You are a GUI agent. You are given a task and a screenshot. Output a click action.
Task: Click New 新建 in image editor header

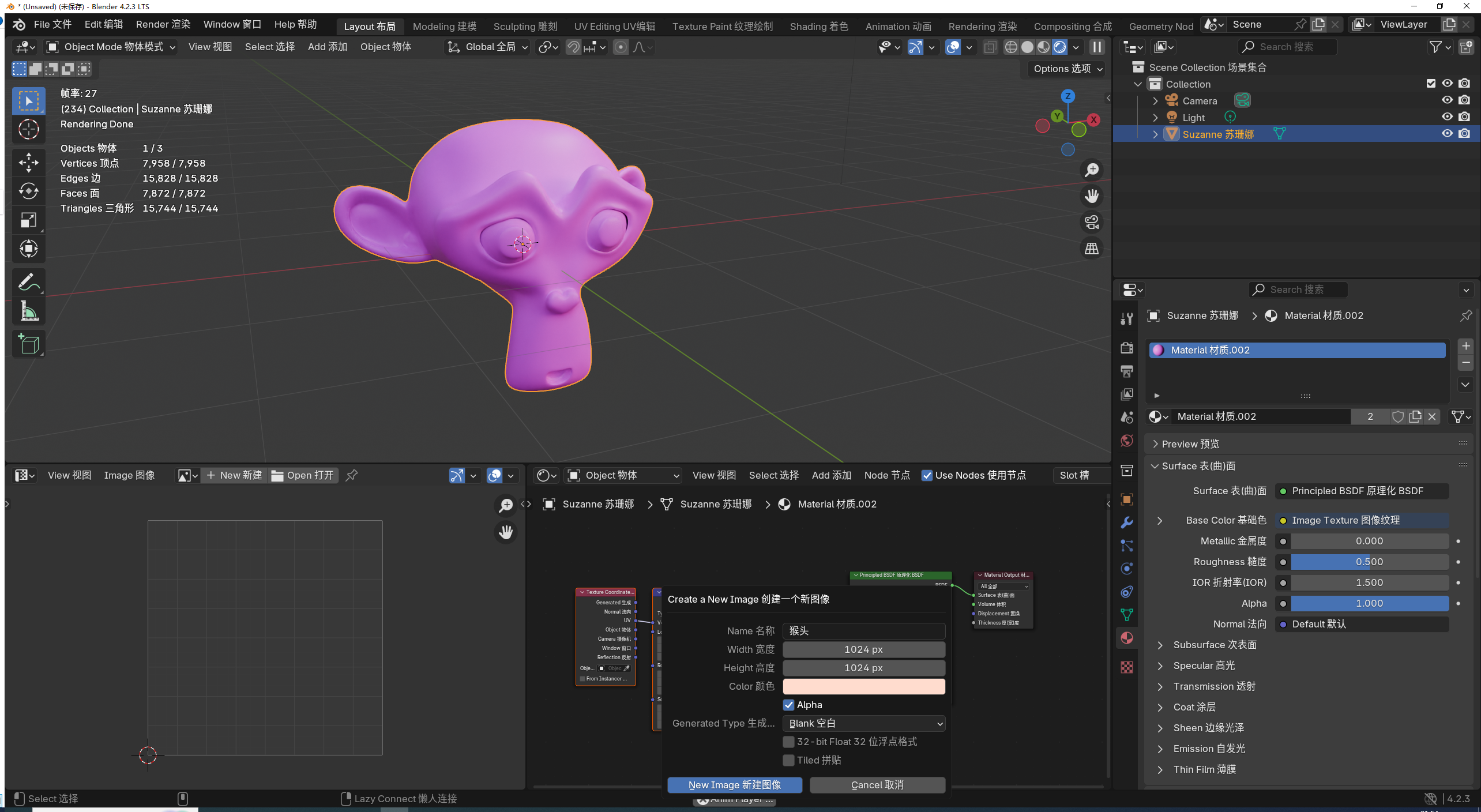coord(234,475)
